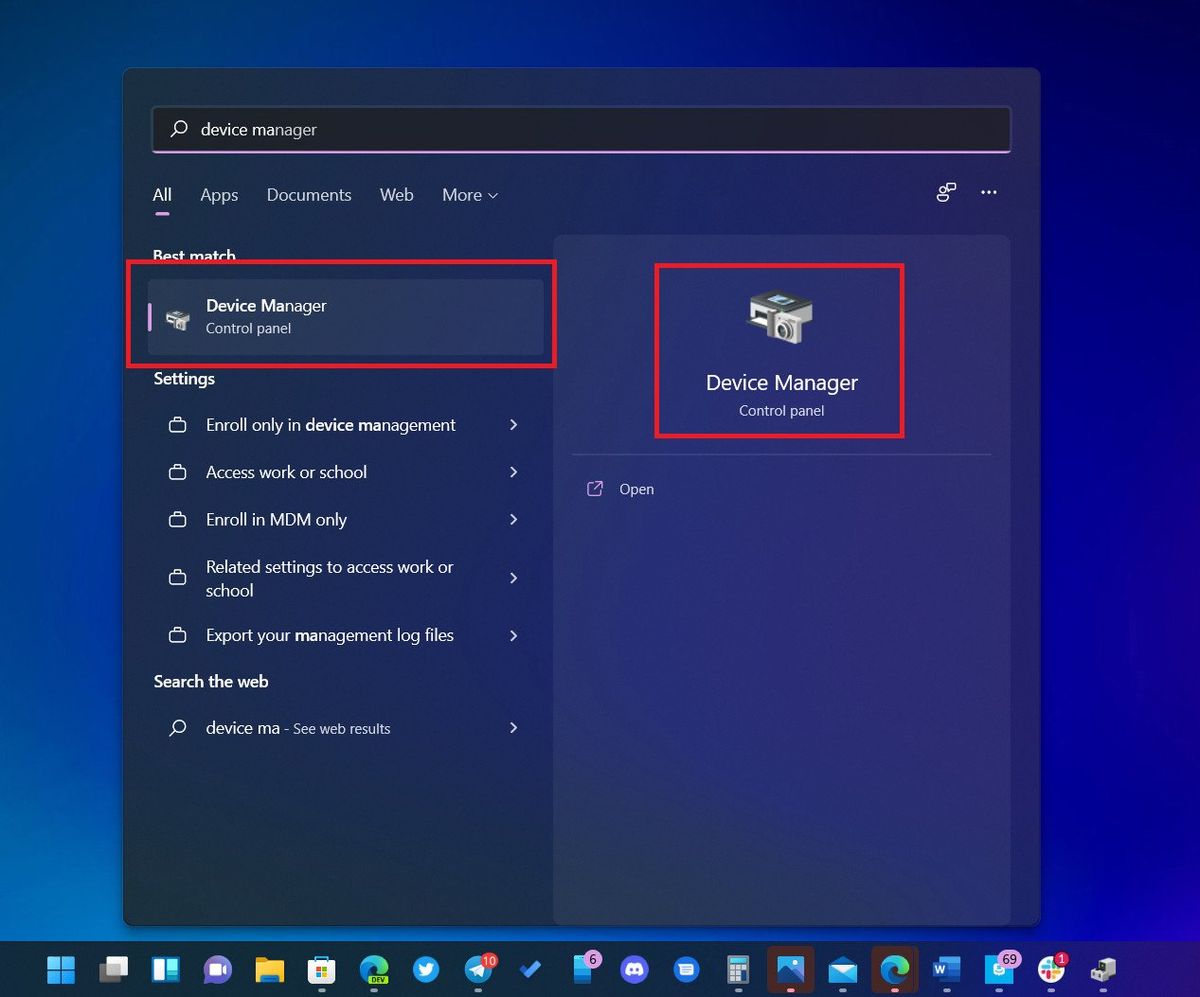
Task: Launch Telegram showing 10 notifications
Action: click(x=478, y=969)
